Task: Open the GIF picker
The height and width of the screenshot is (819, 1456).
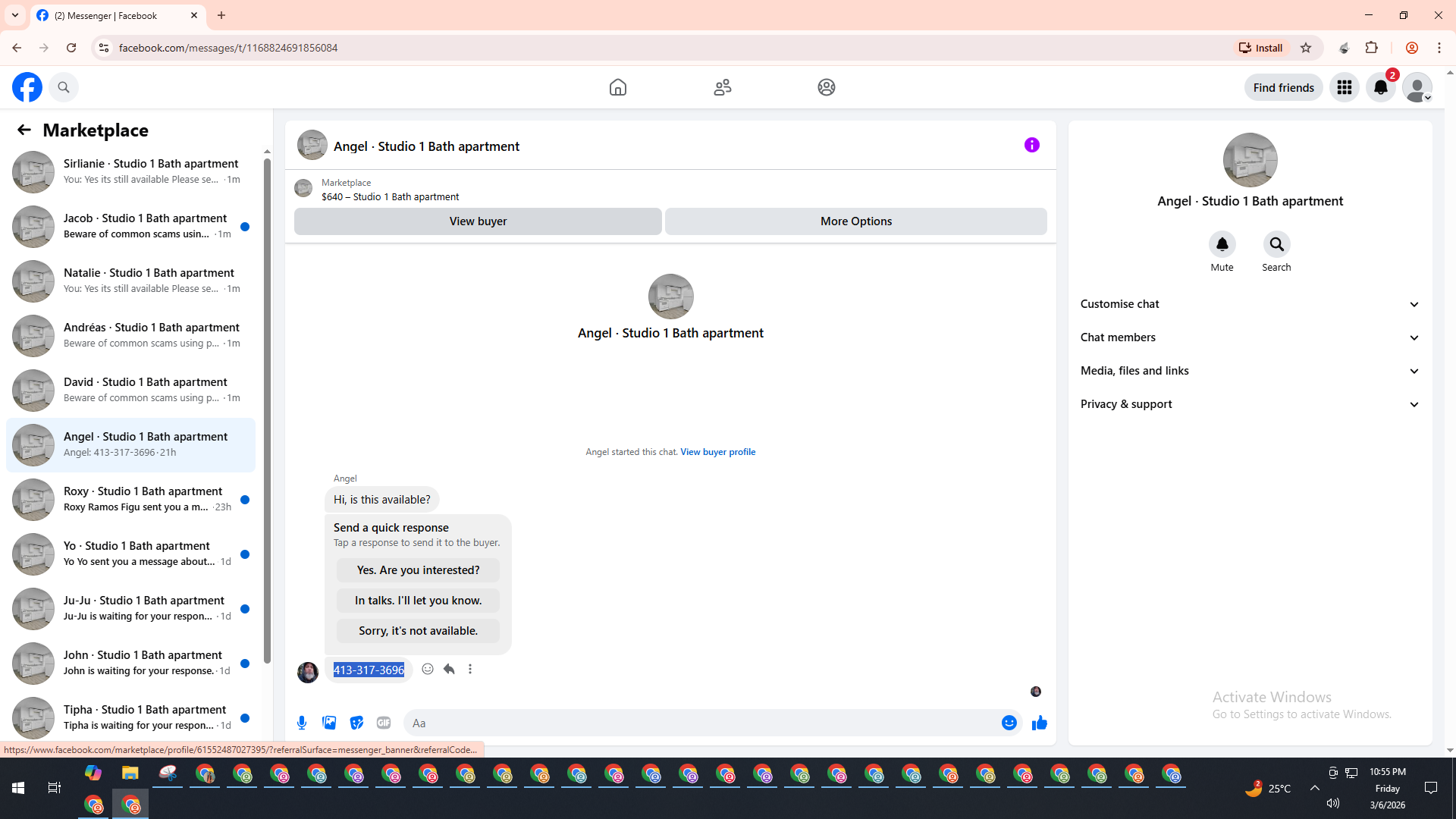Action: pos(384,723)
